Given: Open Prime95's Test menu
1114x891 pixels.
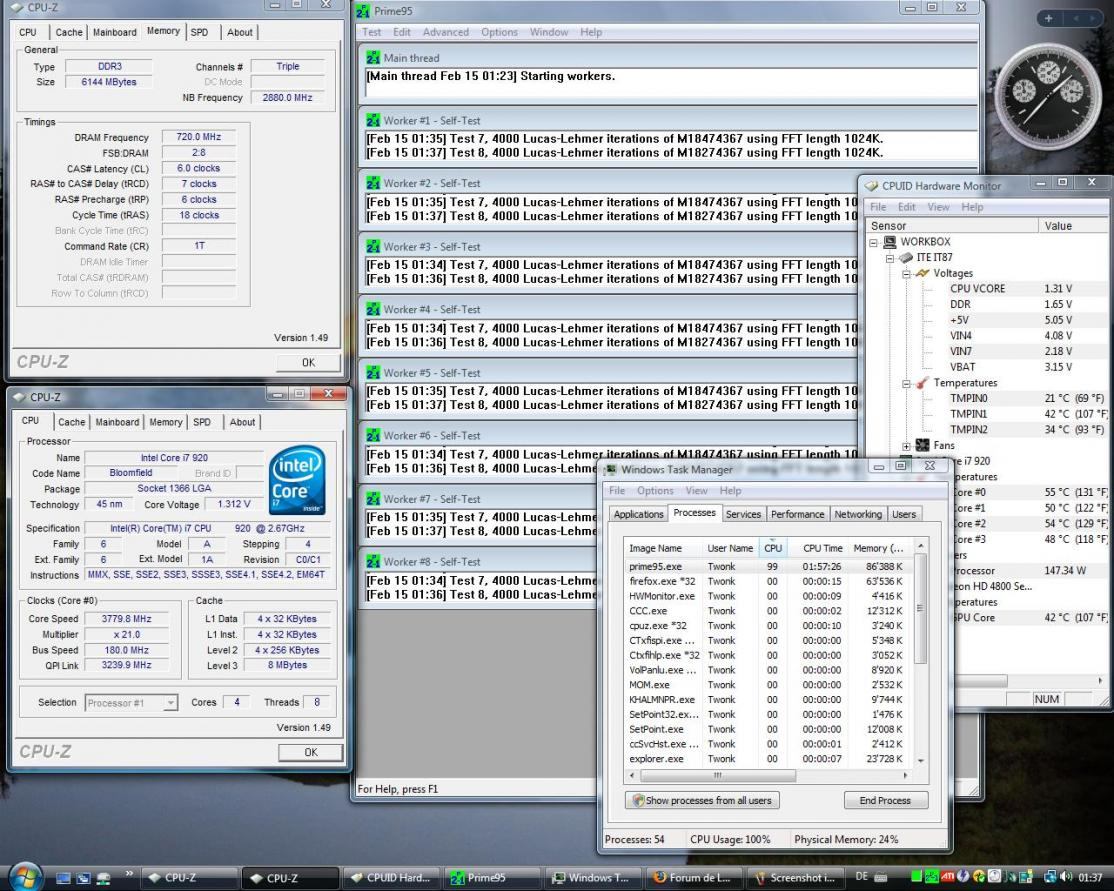Looking at the screenshot, I should (x=372, y=32).
